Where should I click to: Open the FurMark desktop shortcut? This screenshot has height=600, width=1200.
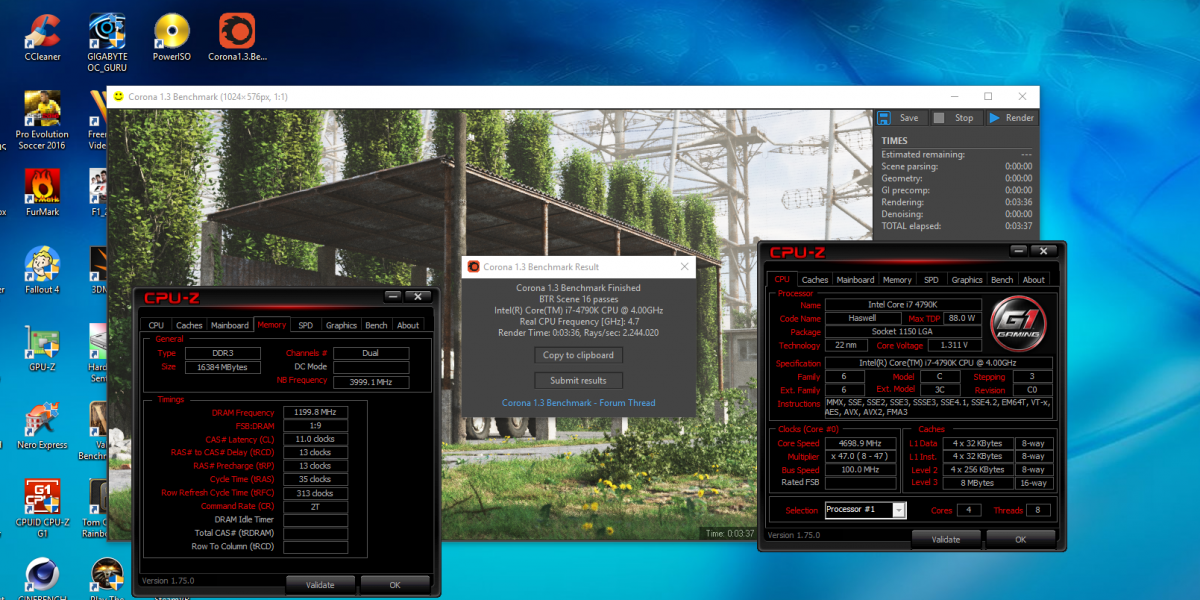[42, 192]
